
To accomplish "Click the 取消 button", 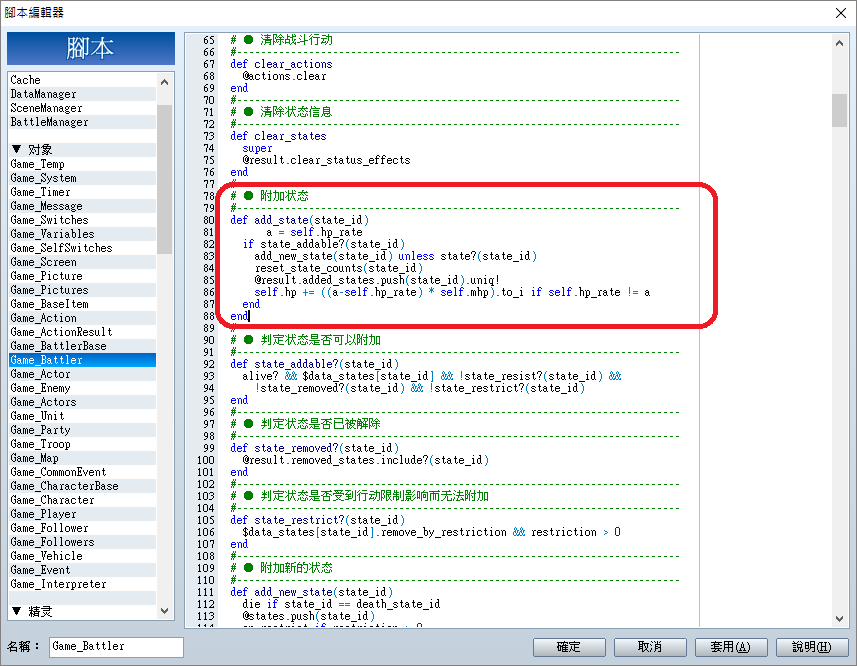I will click(650, 647).
